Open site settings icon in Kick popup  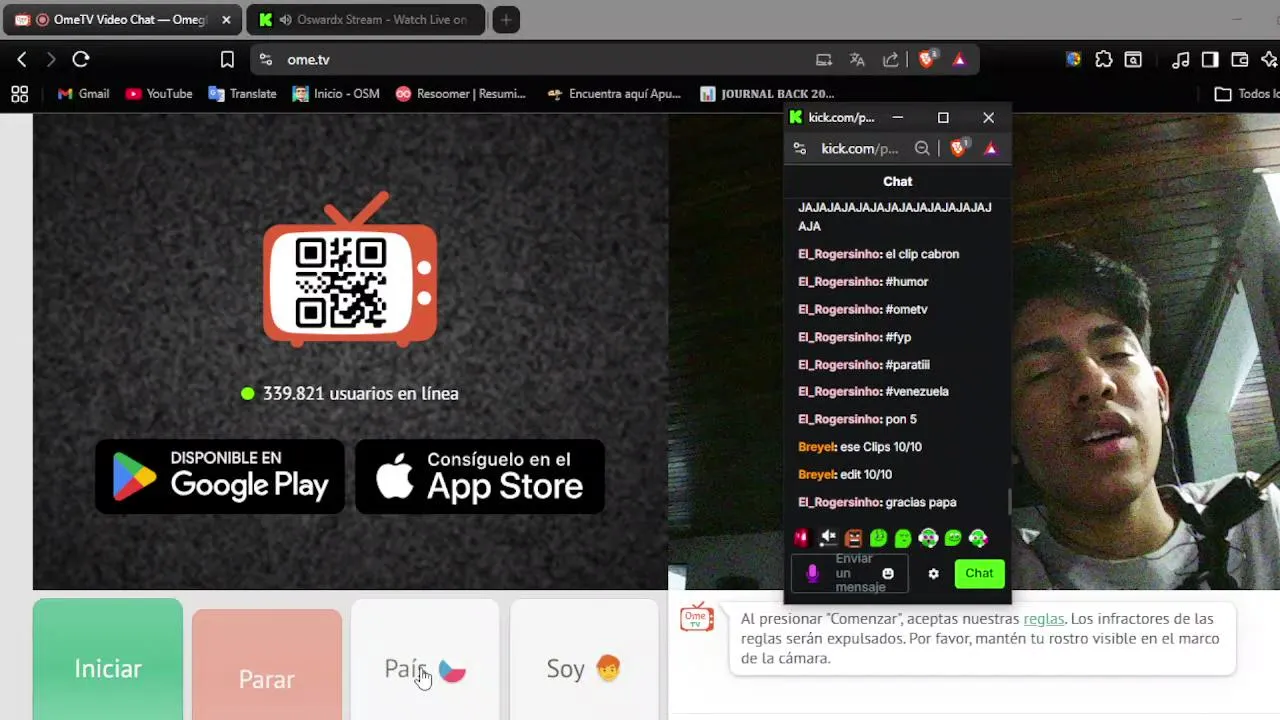tap(799, 149)
